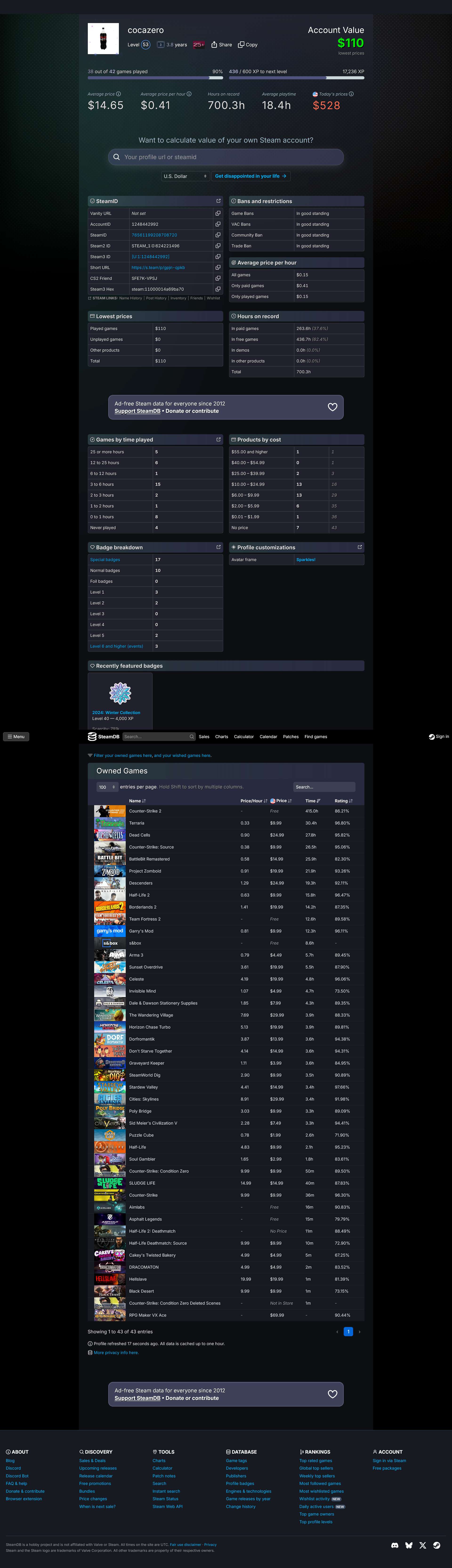Screen dimensions: 452x1568
Task: Open the Dead Cells game row name
Action: click(x=140, y=835)
